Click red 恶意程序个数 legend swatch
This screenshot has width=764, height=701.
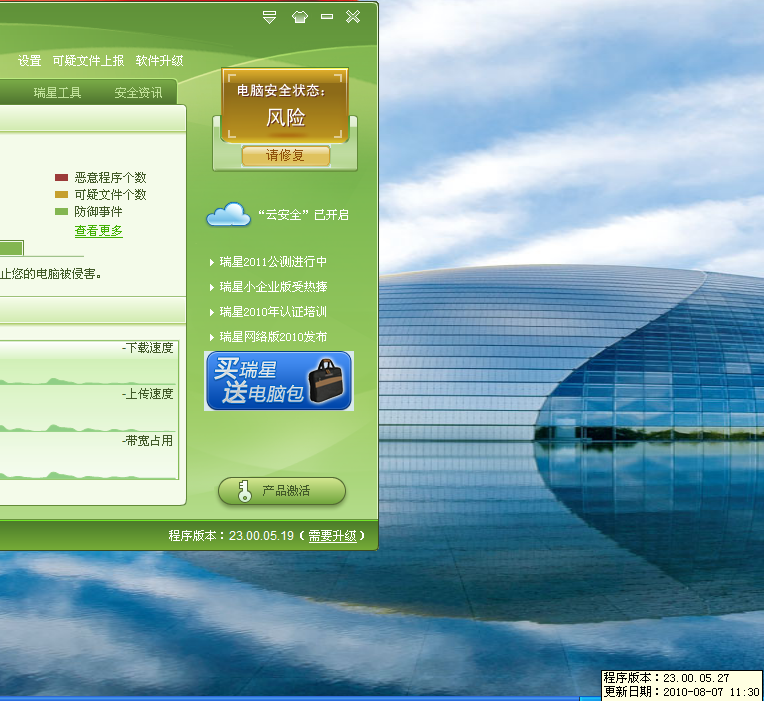[x=61, y=178]
